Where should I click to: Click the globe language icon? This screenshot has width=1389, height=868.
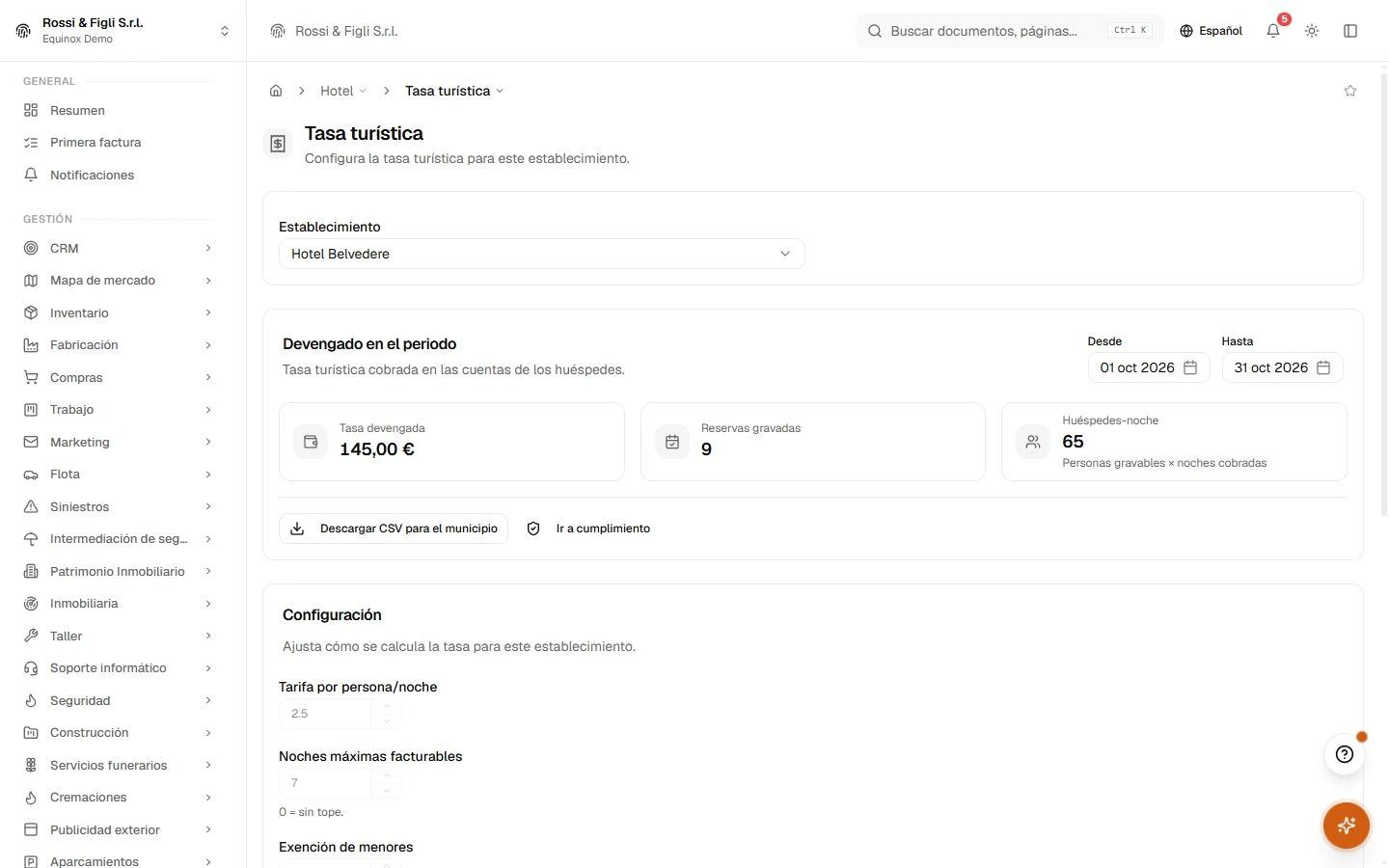[x=1186, y=31]
